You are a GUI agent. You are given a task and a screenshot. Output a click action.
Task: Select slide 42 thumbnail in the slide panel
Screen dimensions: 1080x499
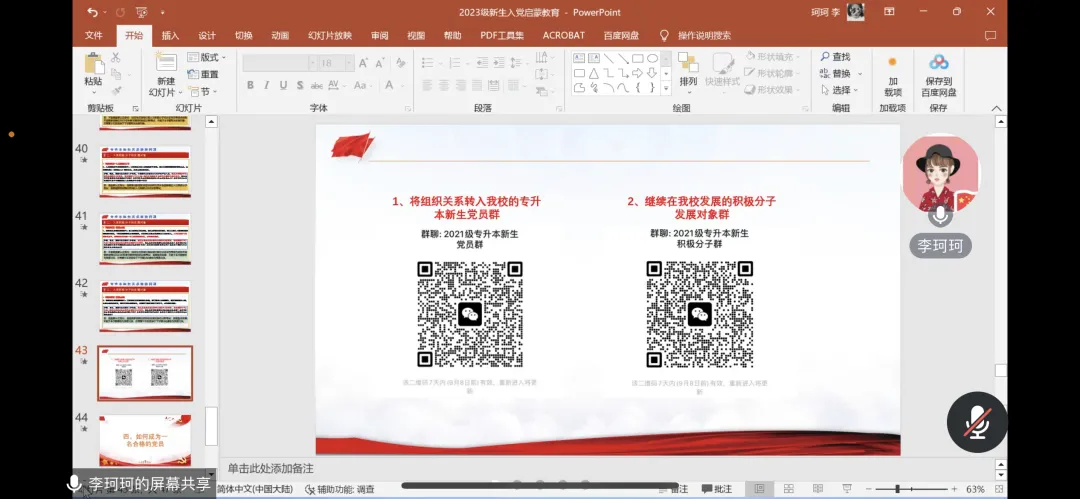(x=144, y=307)
